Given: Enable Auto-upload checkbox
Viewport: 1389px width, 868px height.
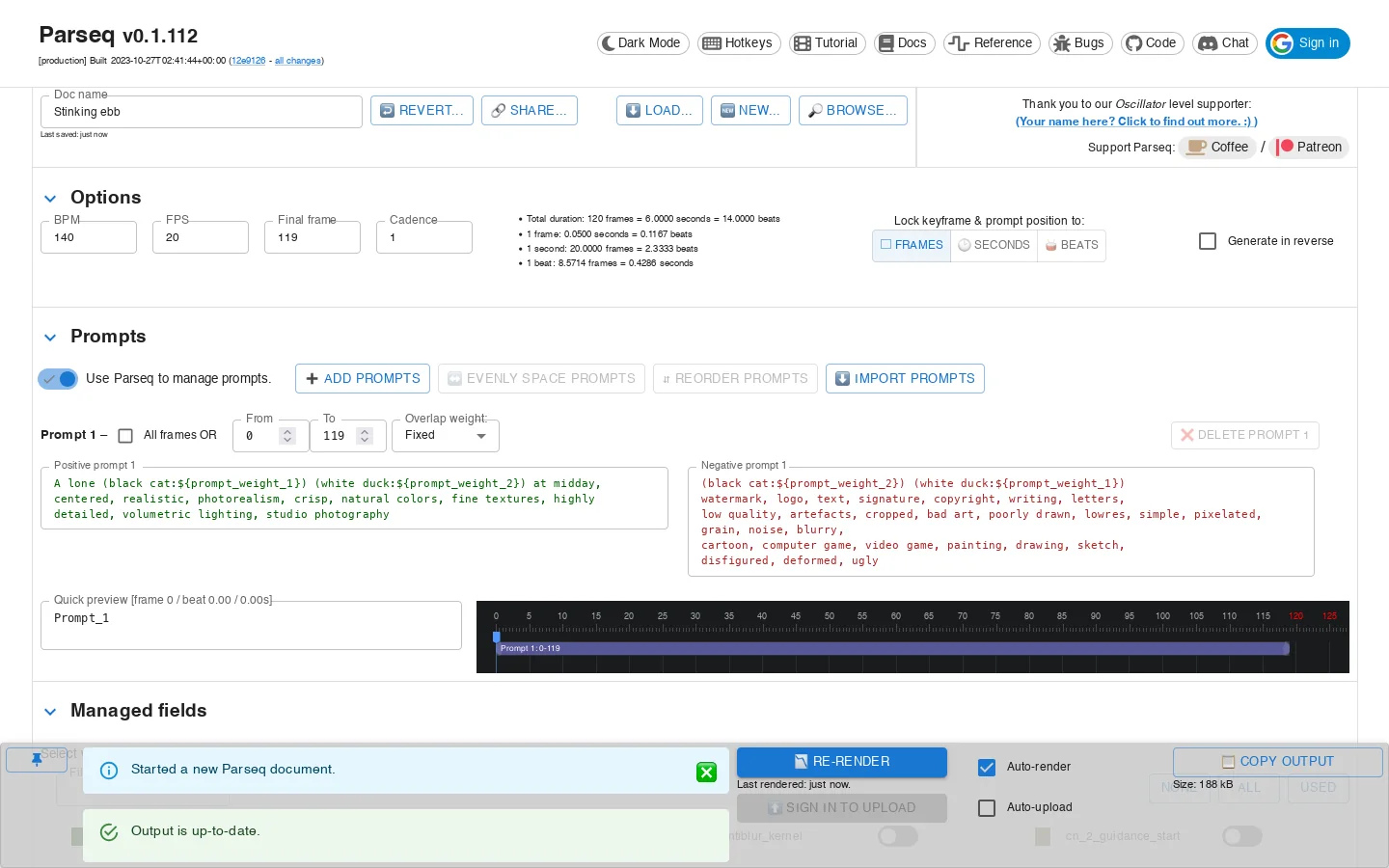Looking at the screenshot, I should (987, 808).
